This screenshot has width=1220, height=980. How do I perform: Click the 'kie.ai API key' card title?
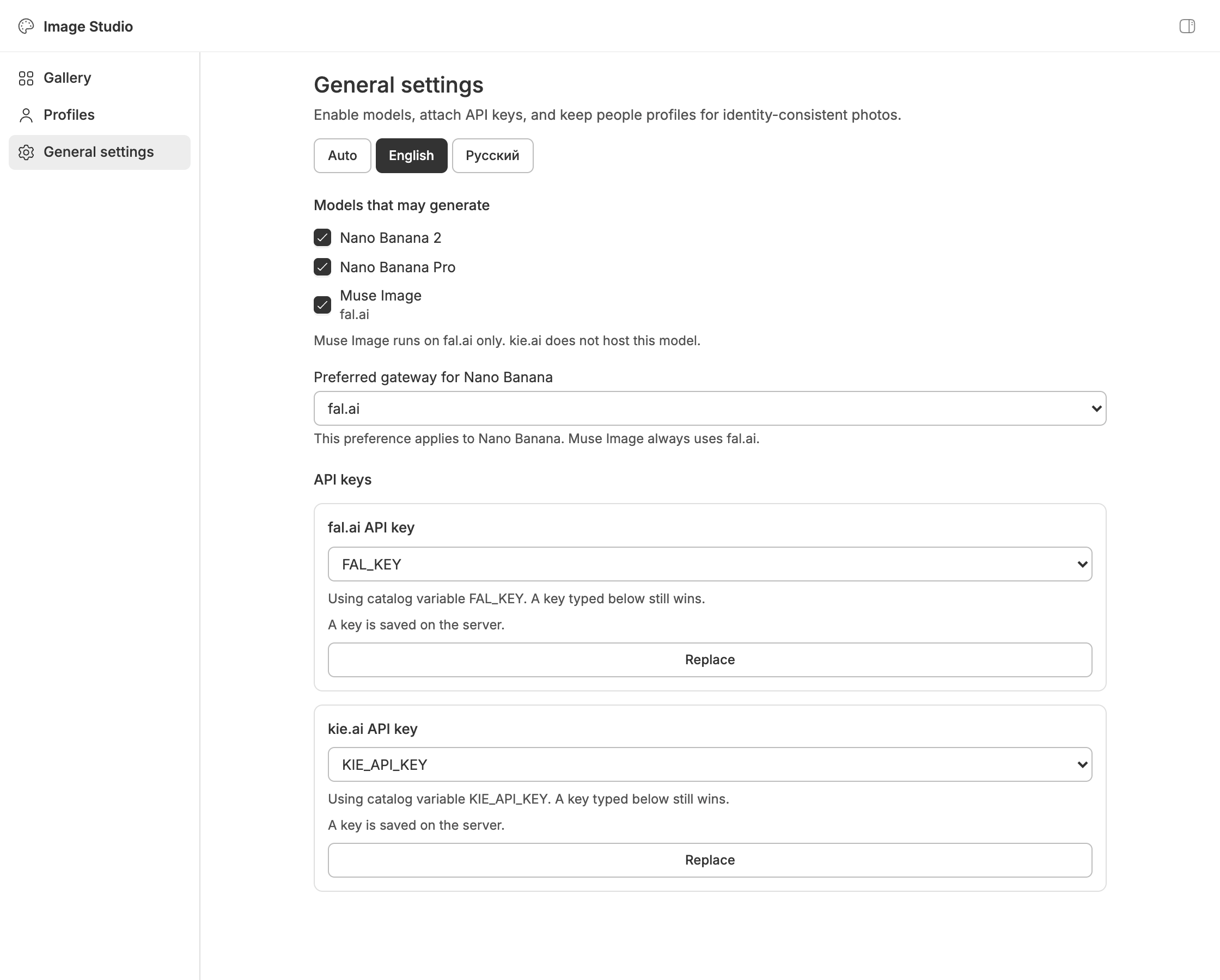373,729
